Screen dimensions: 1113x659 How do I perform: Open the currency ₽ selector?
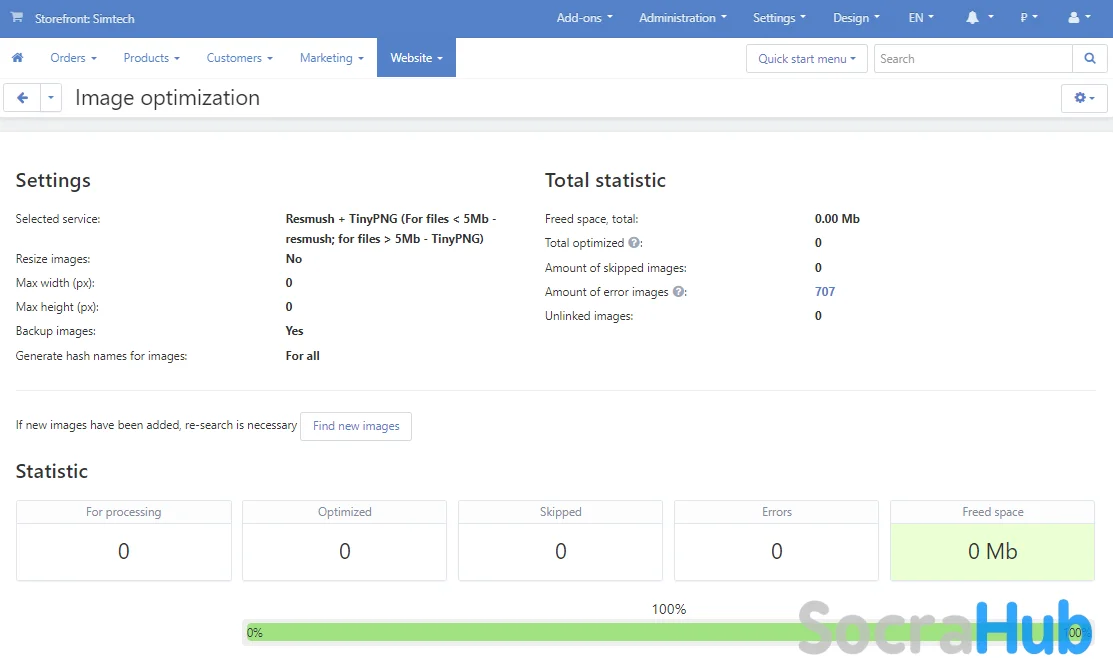coord(1029,18)
